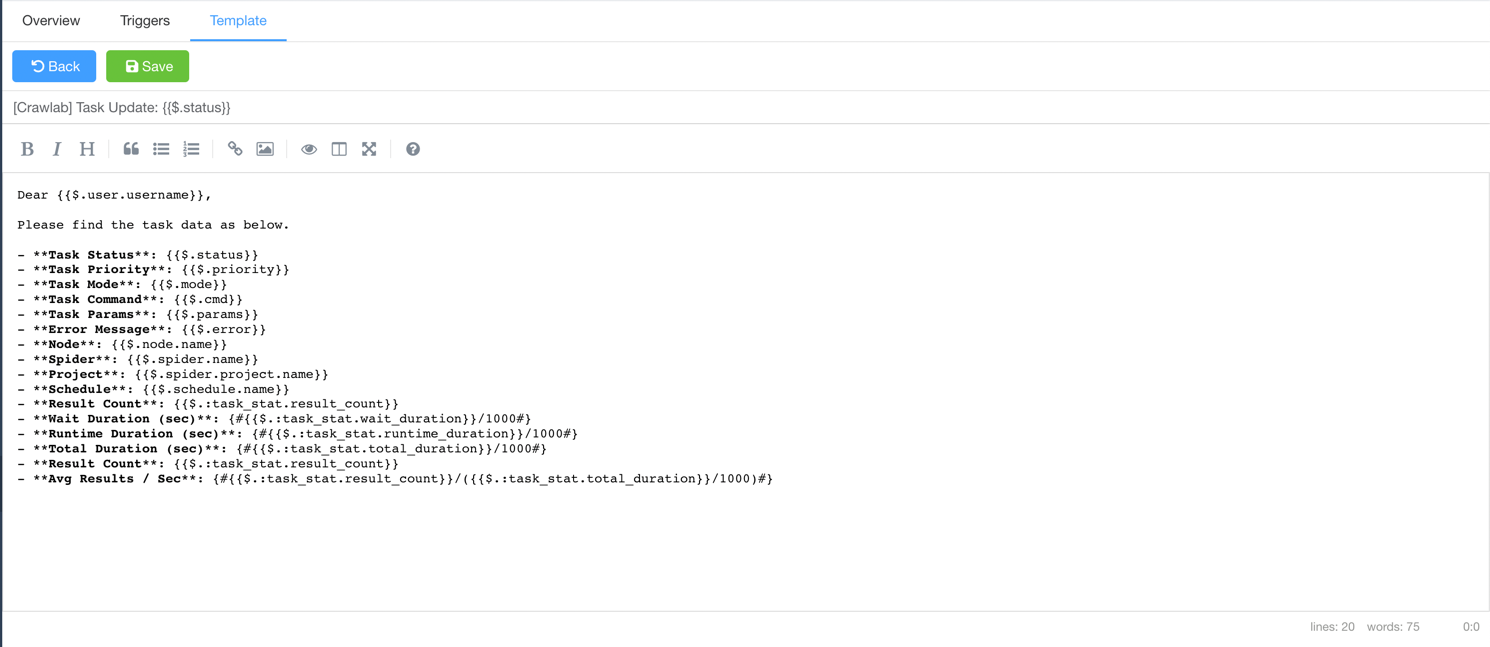Click the green Save button
Viewport: 1490px width, 647px height.
coord(147,66)
